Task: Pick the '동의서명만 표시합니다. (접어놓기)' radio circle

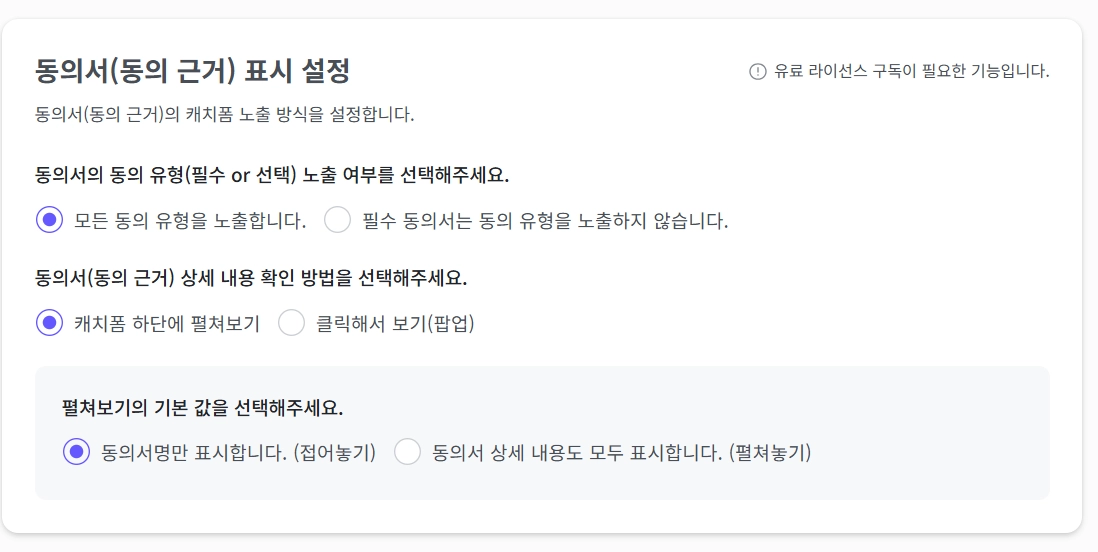Action: coord(76,452)
